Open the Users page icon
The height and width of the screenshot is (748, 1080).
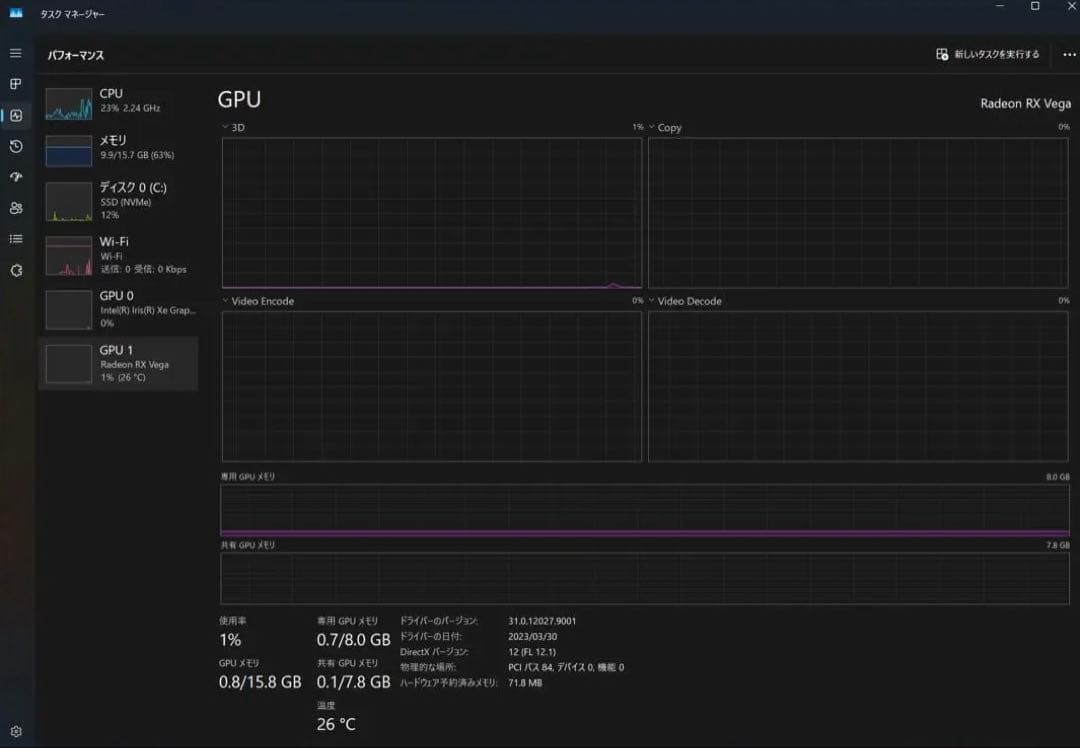pyautogui.click(x=14, y=209)
